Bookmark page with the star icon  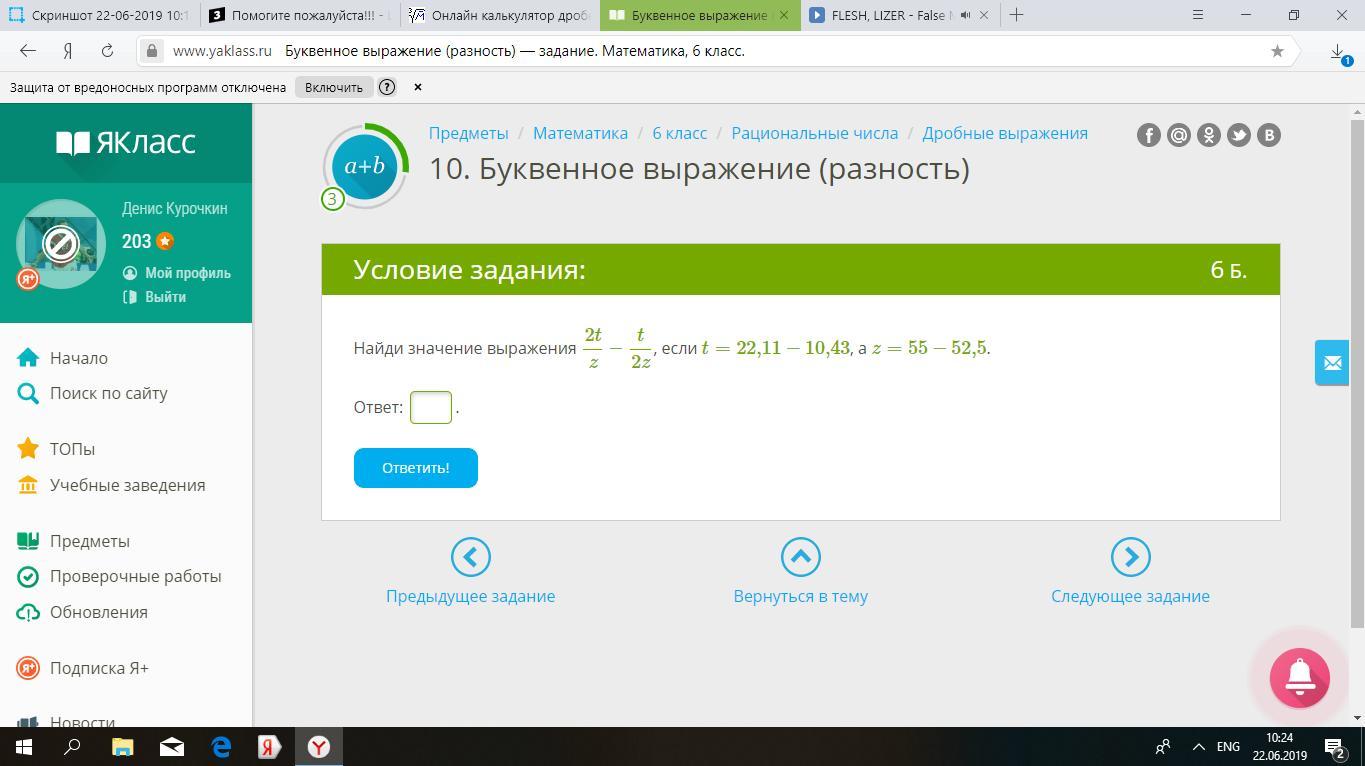click(1277, 51)
